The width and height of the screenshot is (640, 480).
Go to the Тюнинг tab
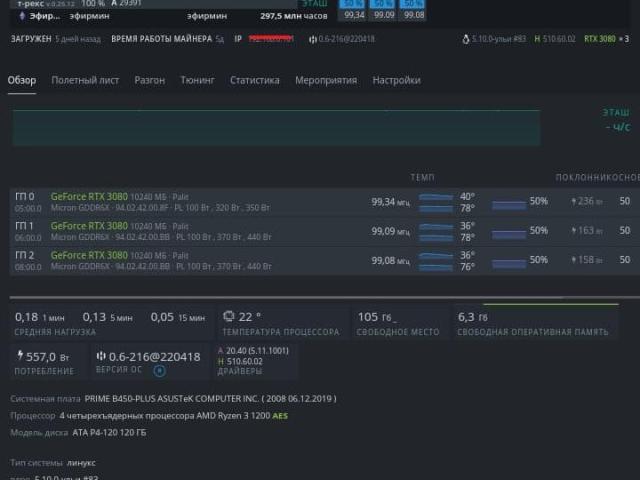197,80
